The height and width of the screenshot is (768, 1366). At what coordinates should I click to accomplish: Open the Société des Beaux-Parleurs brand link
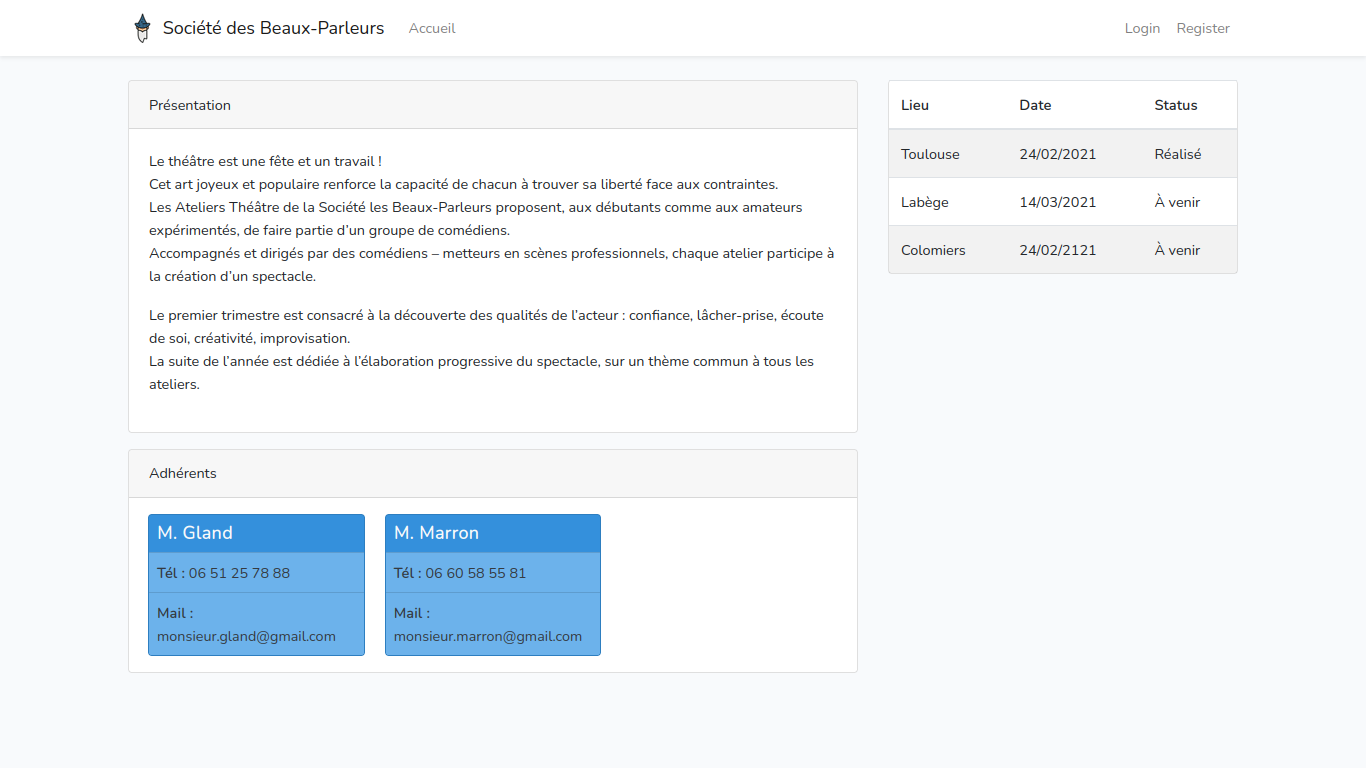pyautogui.click(x=273, y=28)
